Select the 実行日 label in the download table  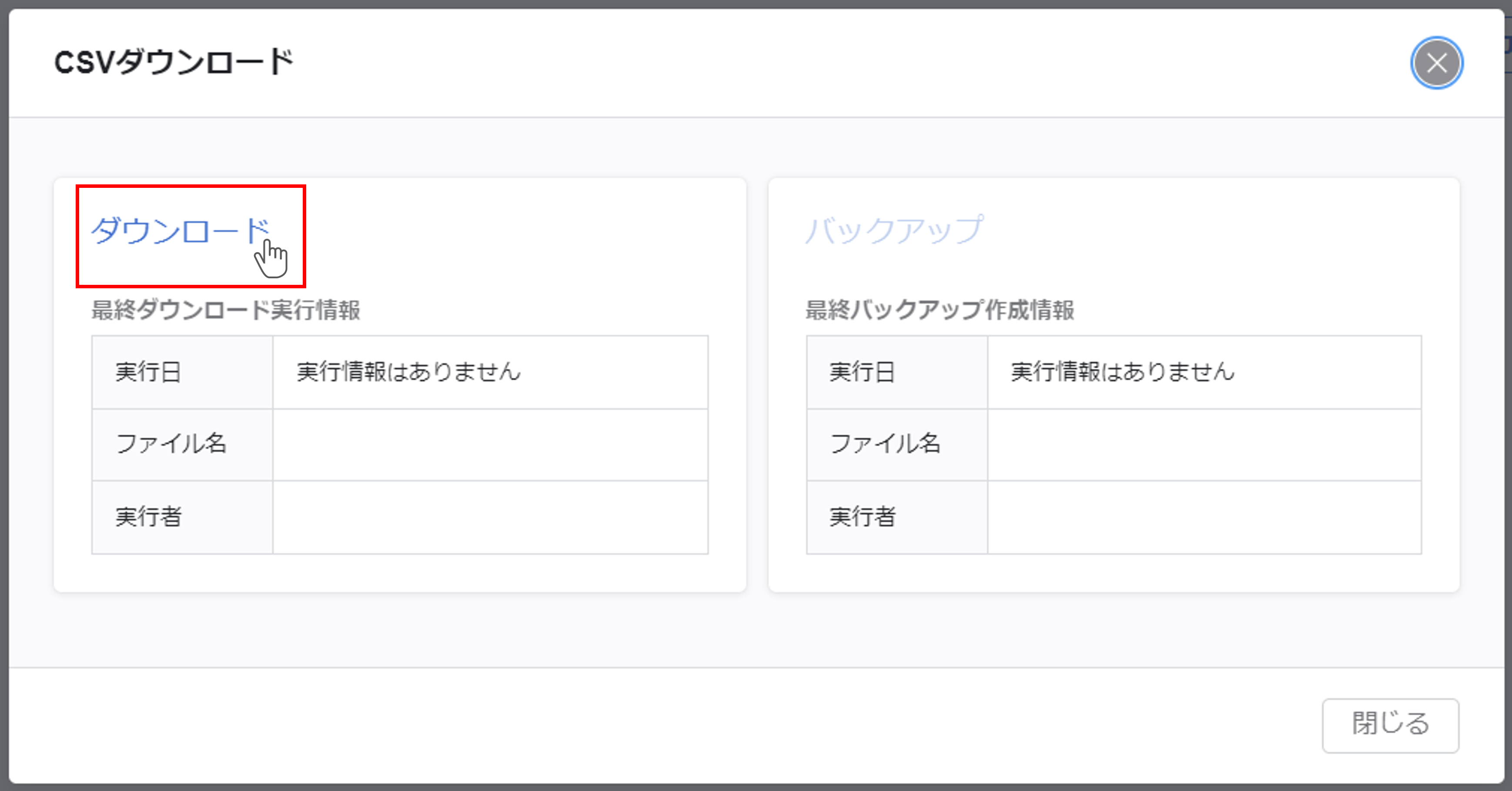(x=148, y=372)
